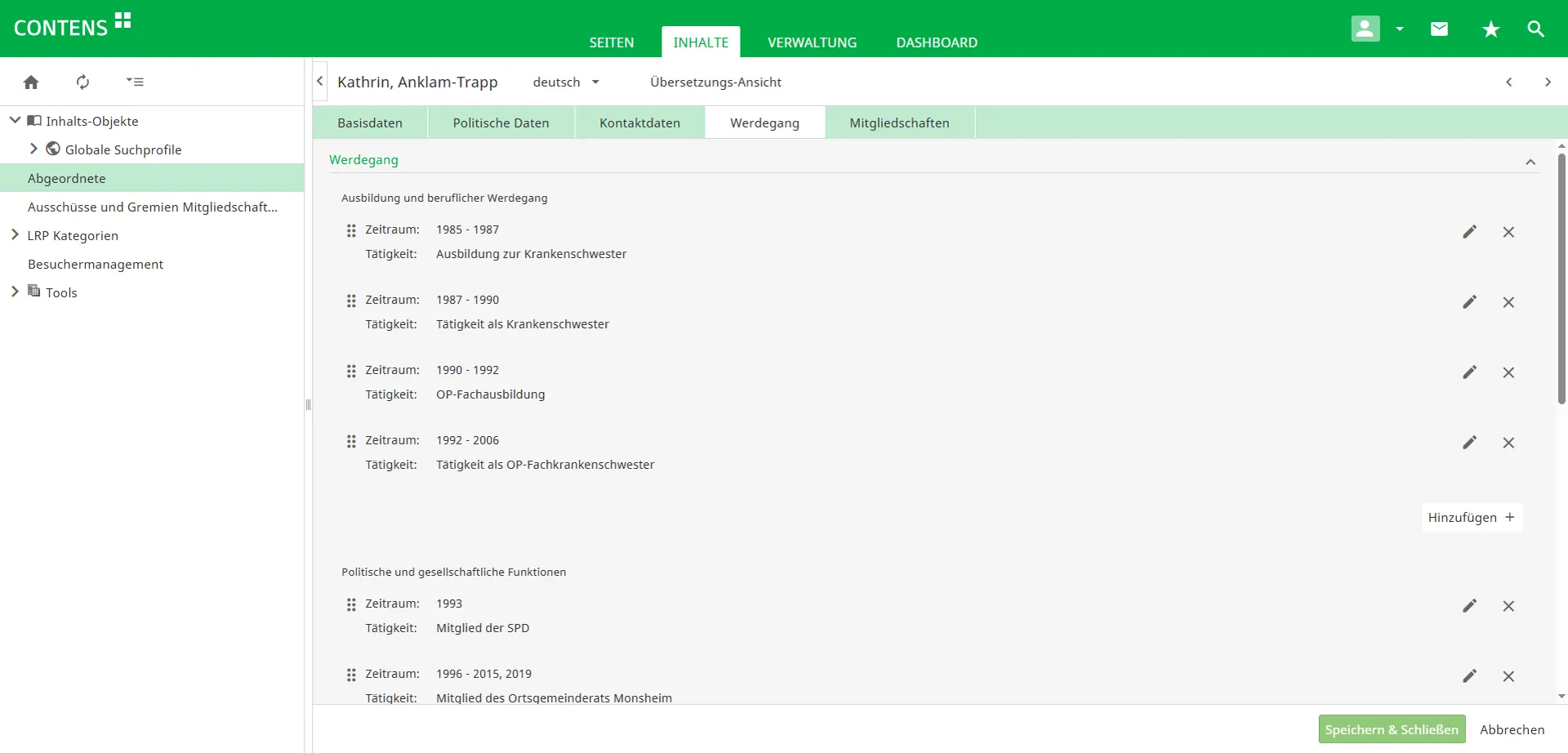Click the vertical scrollbar thumb

pyautogui.click(x=1561, y=278)
